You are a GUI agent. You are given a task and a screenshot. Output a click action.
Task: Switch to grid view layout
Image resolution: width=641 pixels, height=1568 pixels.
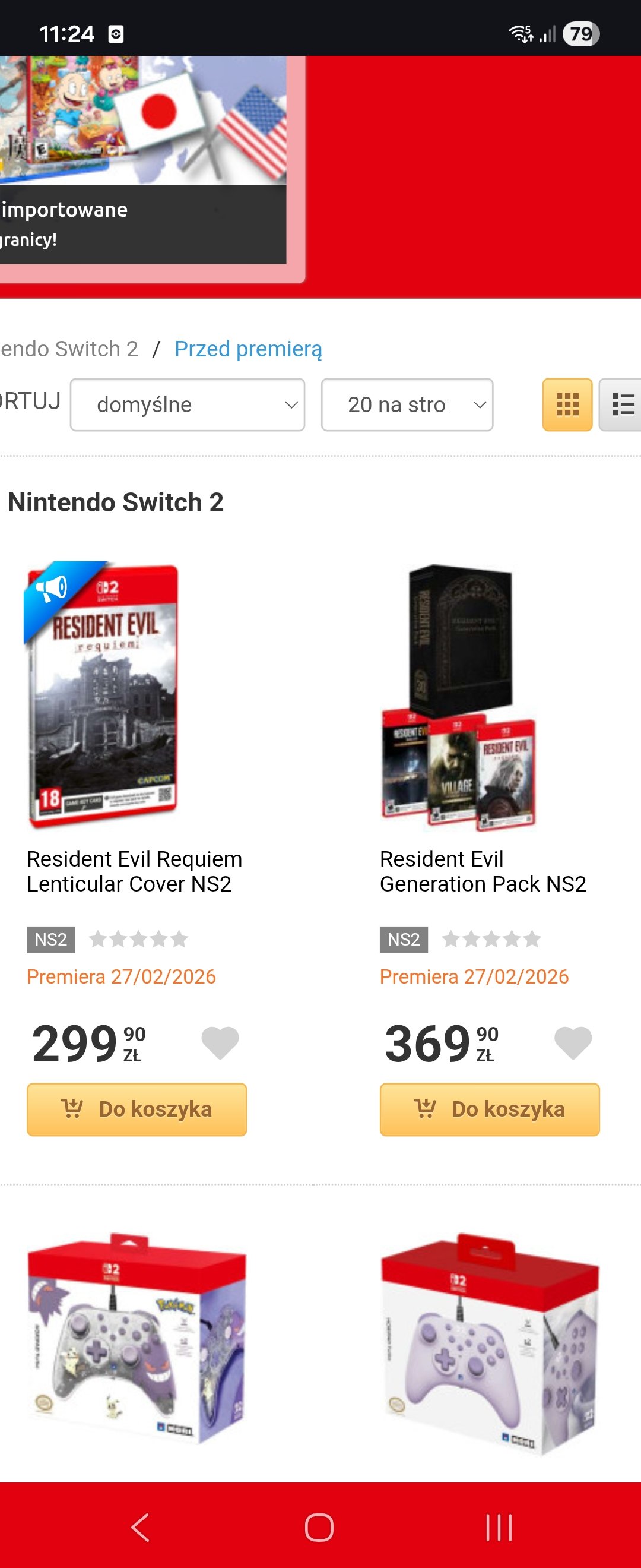[x=567, y=405]
